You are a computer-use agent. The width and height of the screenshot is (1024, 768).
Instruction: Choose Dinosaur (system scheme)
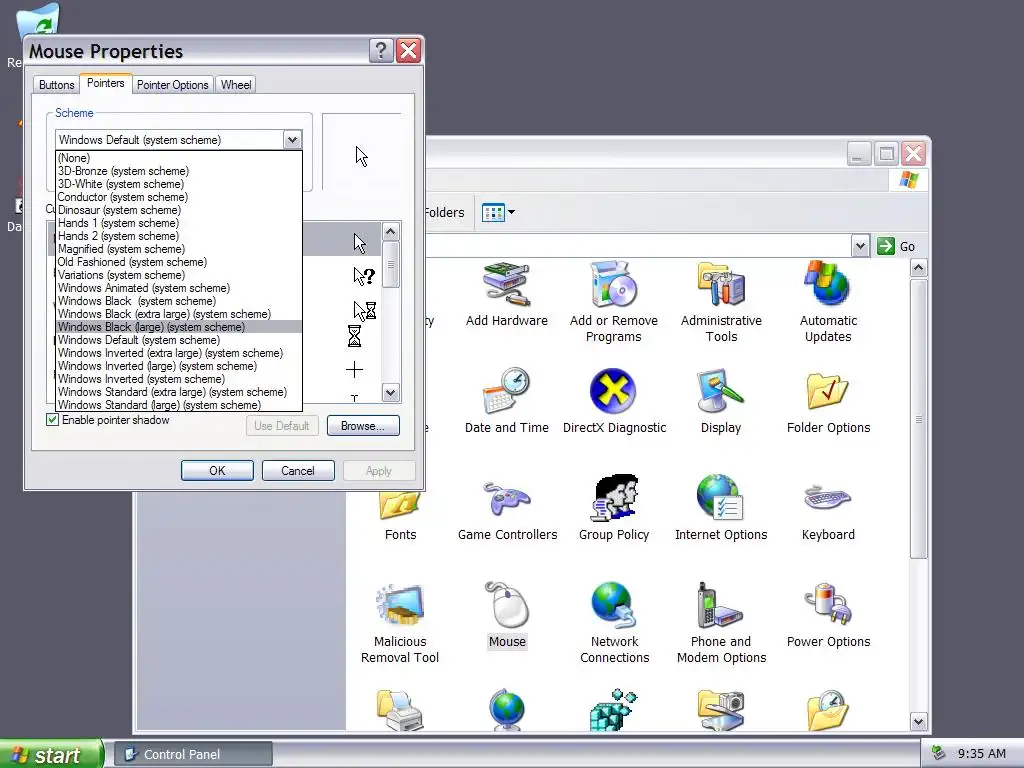click(x=179, y=210)
